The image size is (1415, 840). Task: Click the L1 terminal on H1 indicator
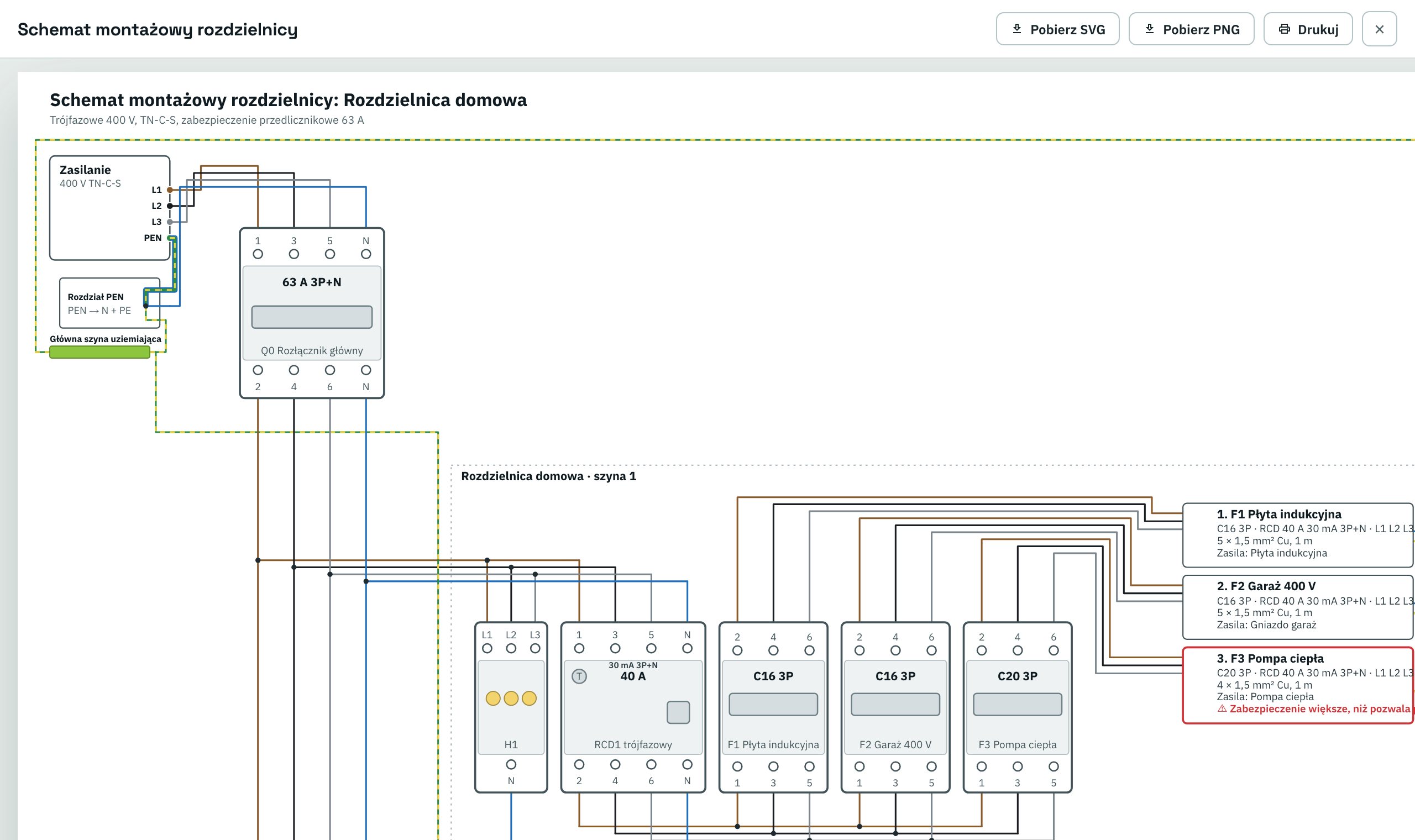point(488,648)
